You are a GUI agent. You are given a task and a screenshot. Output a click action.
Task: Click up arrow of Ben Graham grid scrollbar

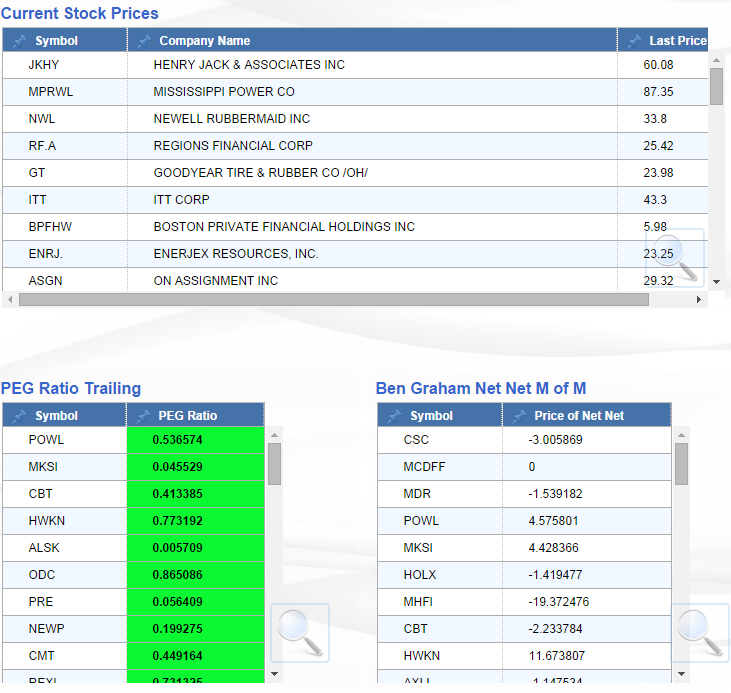click(682, 435)
